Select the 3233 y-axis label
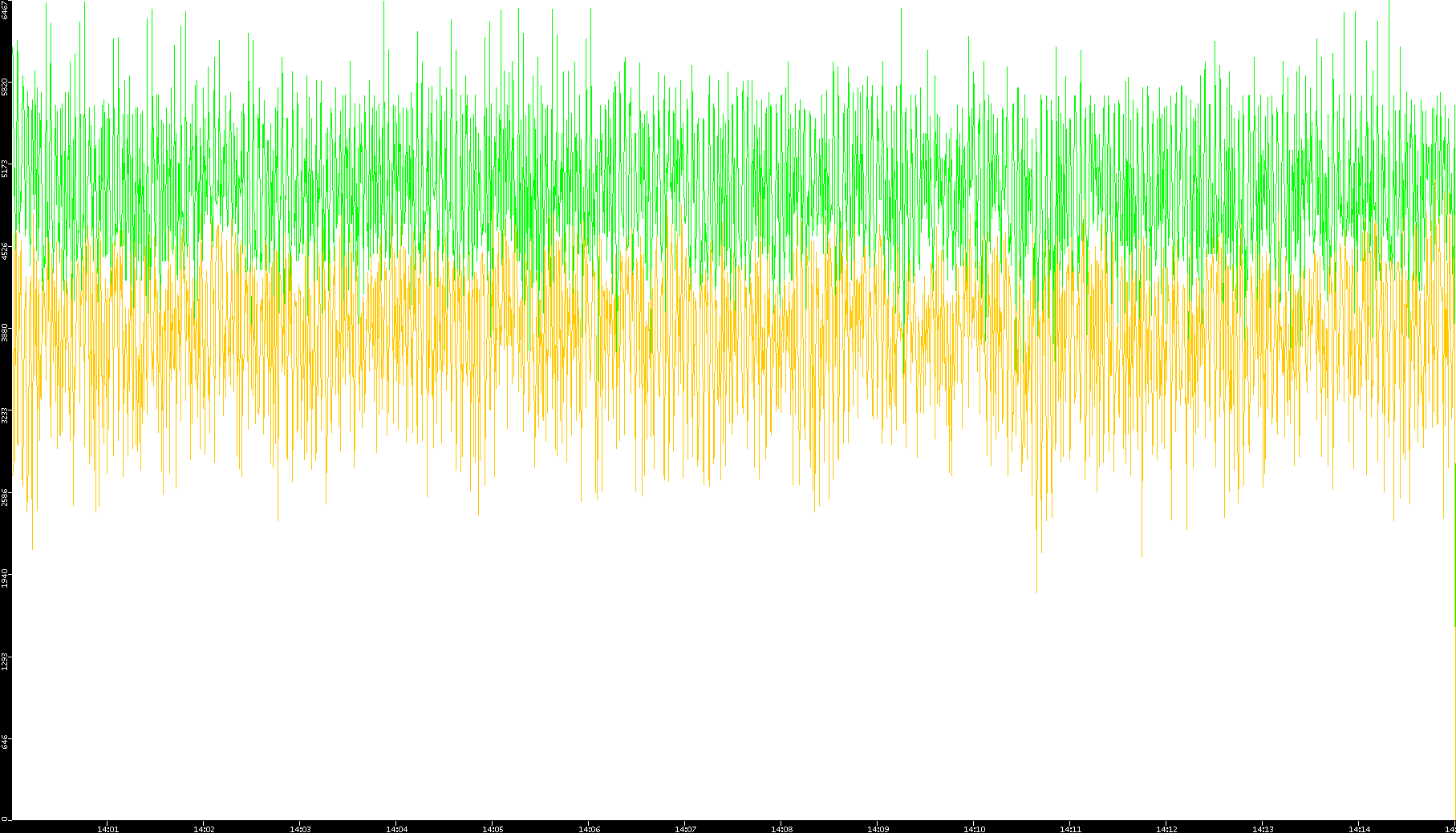Viewport: 1456px width, 833px height. 5,415
